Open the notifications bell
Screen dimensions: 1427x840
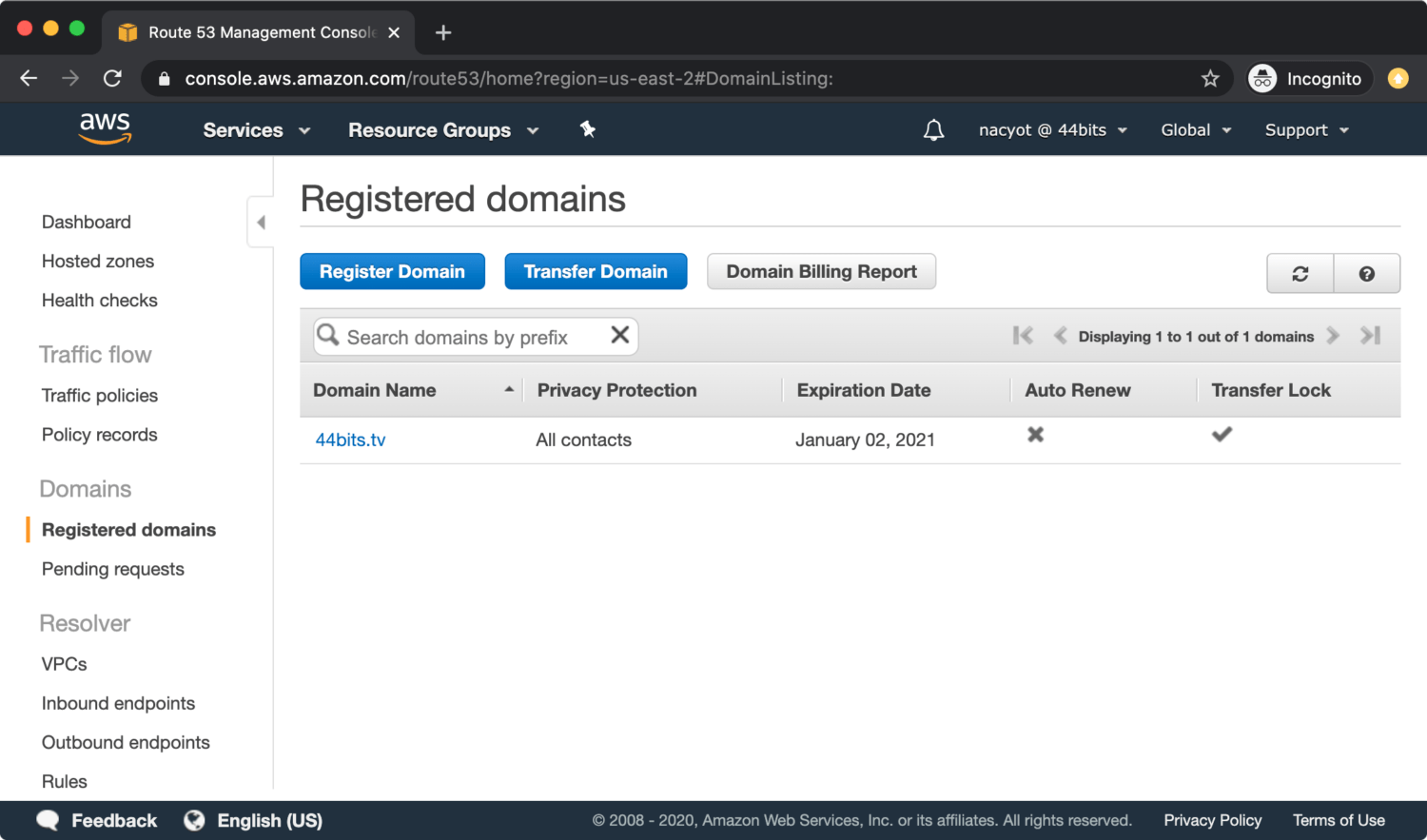click(934, 130)
